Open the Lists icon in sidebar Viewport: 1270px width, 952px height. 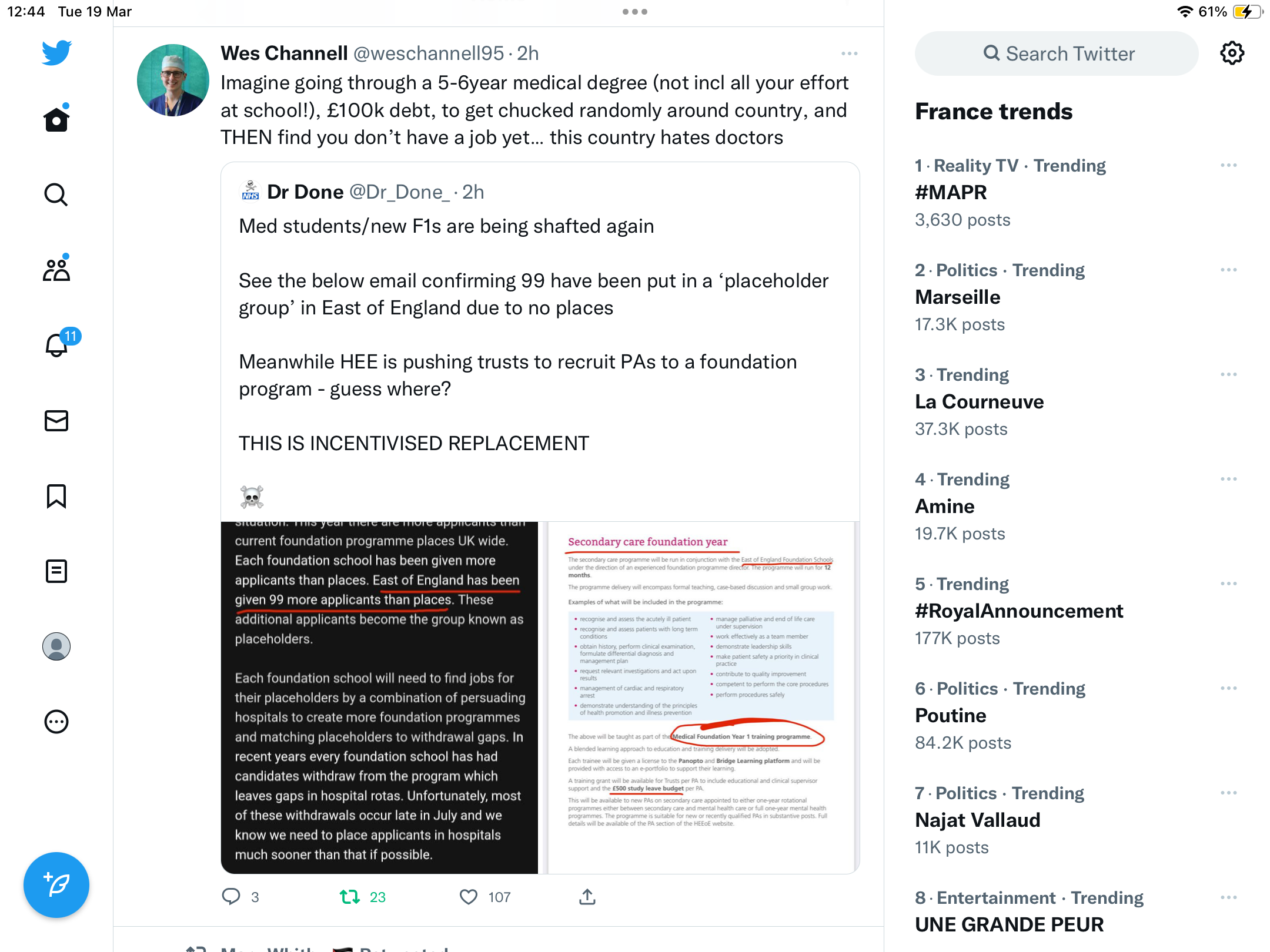pyautogui.click(x=56, y=571)
